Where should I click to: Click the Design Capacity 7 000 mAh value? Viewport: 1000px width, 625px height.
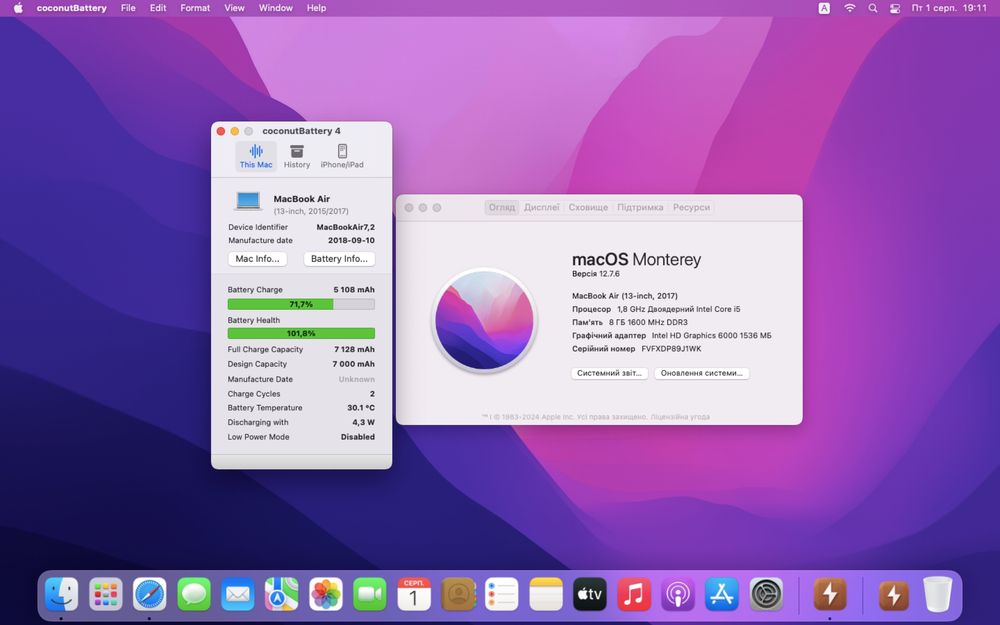coord(353,364)
